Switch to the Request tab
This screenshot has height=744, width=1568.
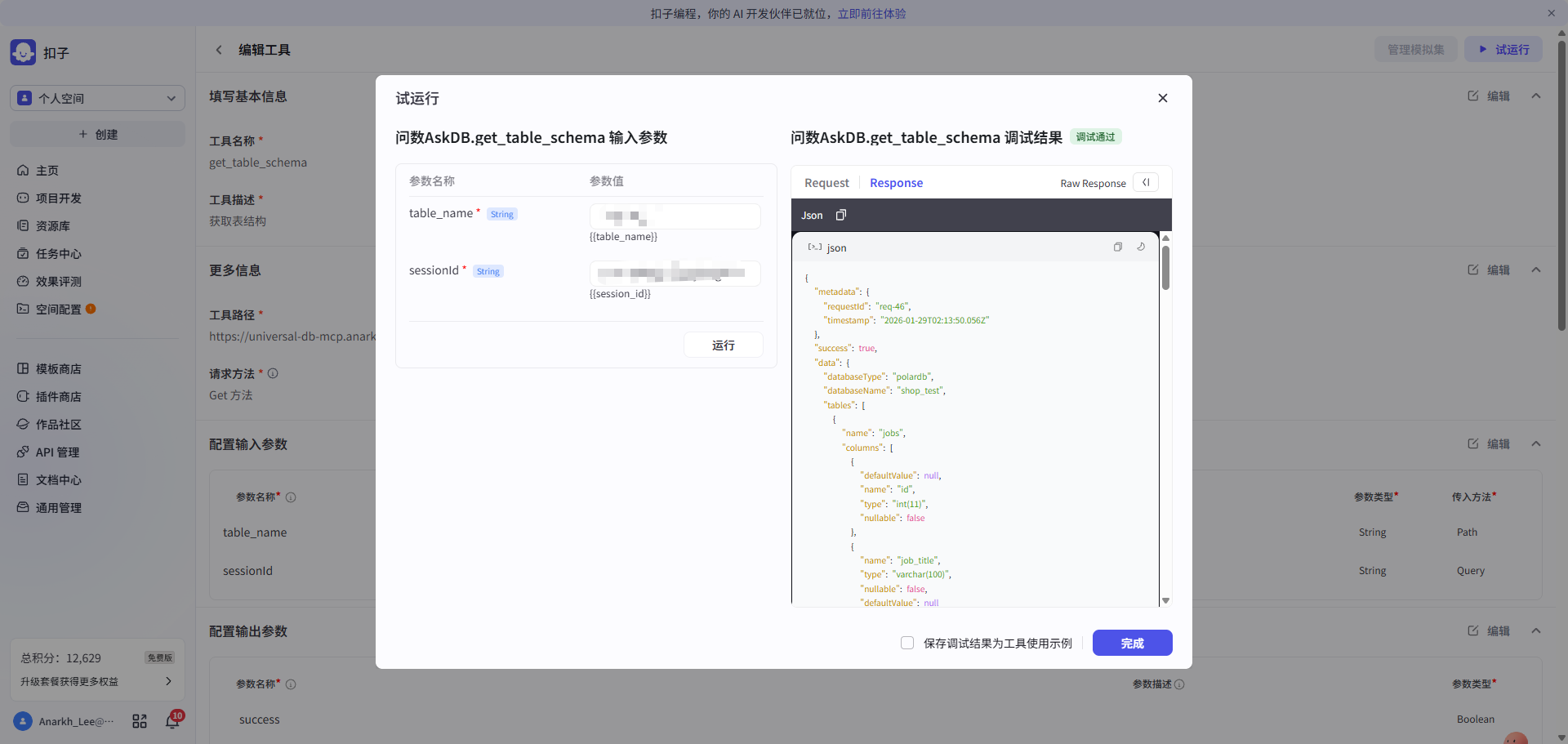tap(826, 183)
